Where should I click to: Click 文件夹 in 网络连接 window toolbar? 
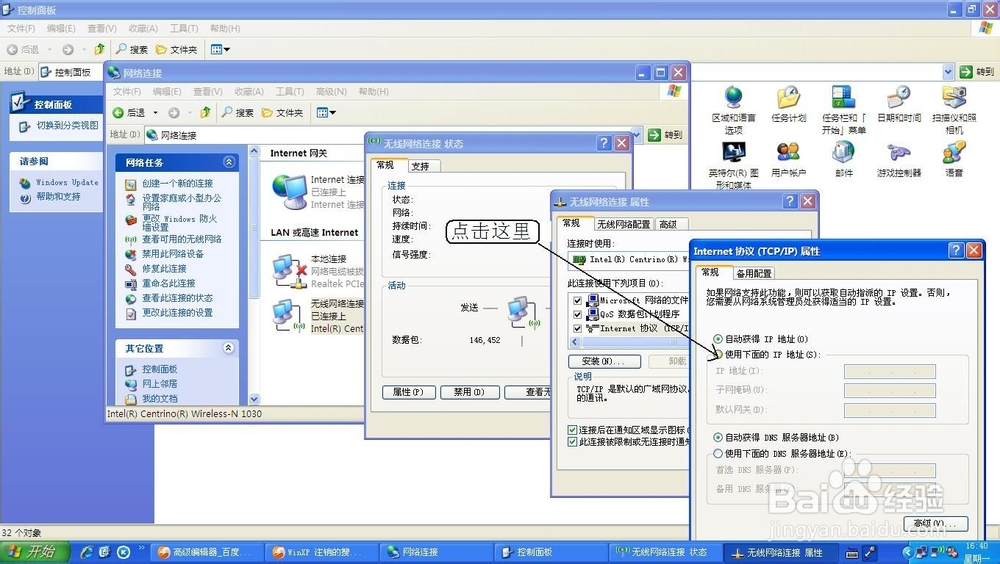coord(283,112)
